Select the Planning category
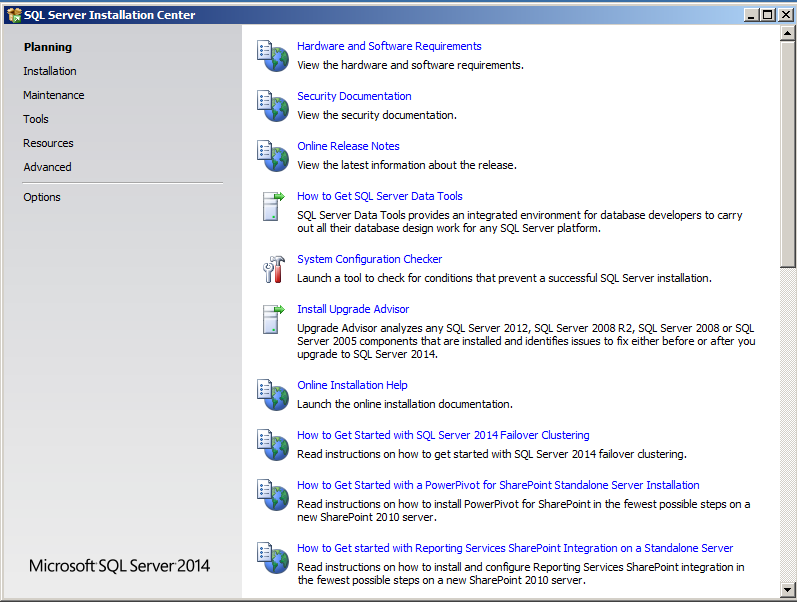 click(48, 47)
